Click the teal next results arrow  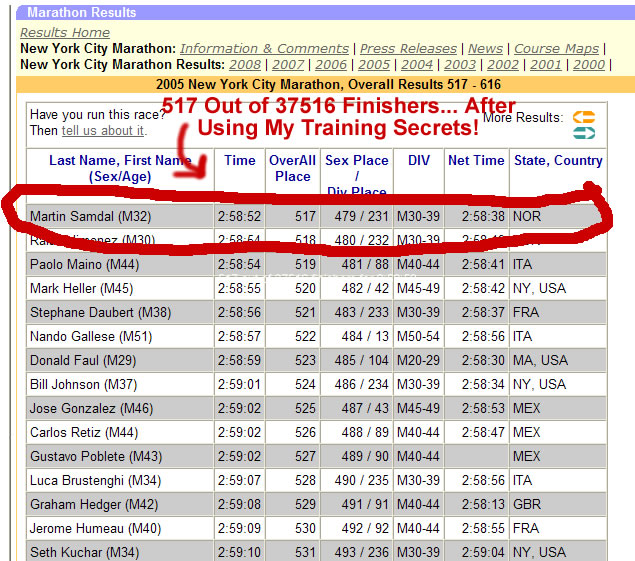[584, 132]
